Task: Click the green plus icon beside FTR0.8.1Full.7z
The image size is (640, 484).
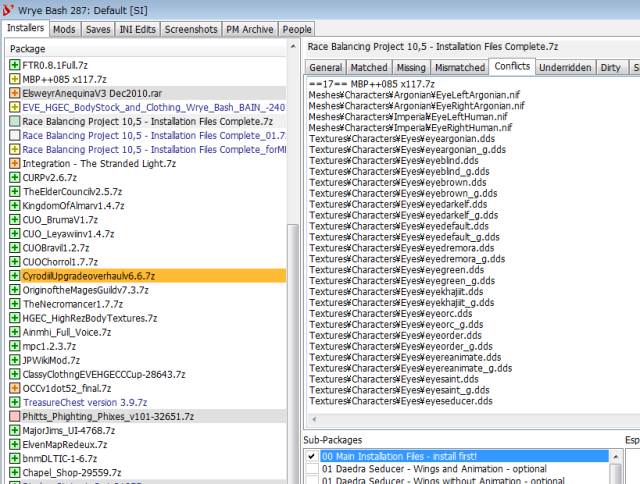Action: tap(14, 65)
